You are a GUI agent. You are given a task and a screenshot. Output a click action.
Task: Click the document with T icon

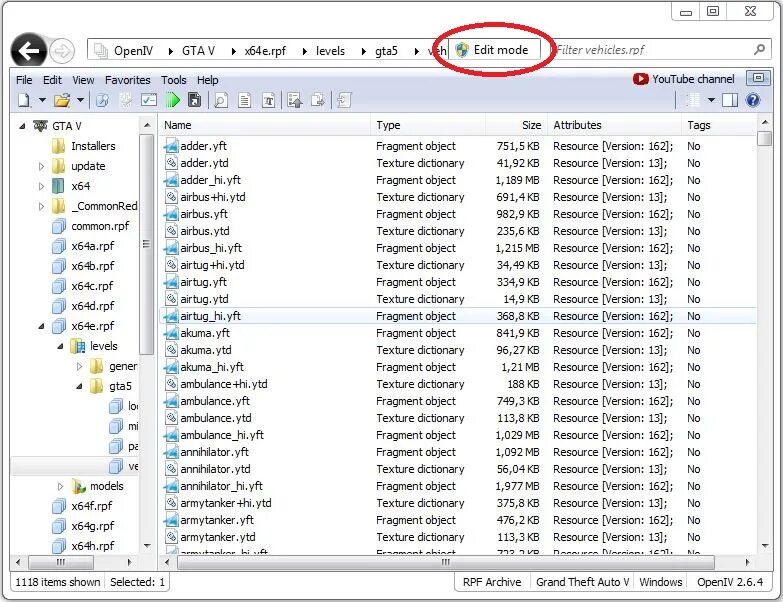(x=268, y=100)
